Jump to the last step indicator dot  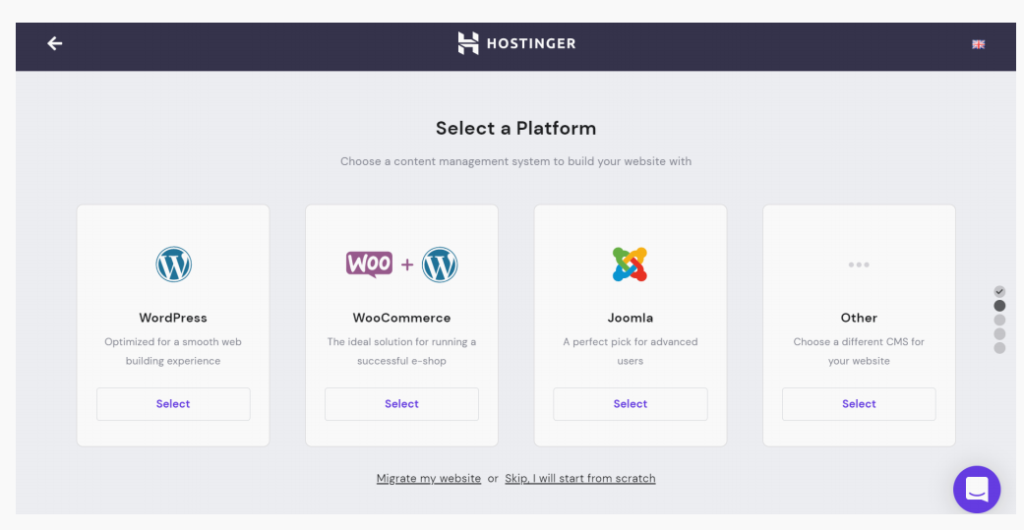point(999,348)
